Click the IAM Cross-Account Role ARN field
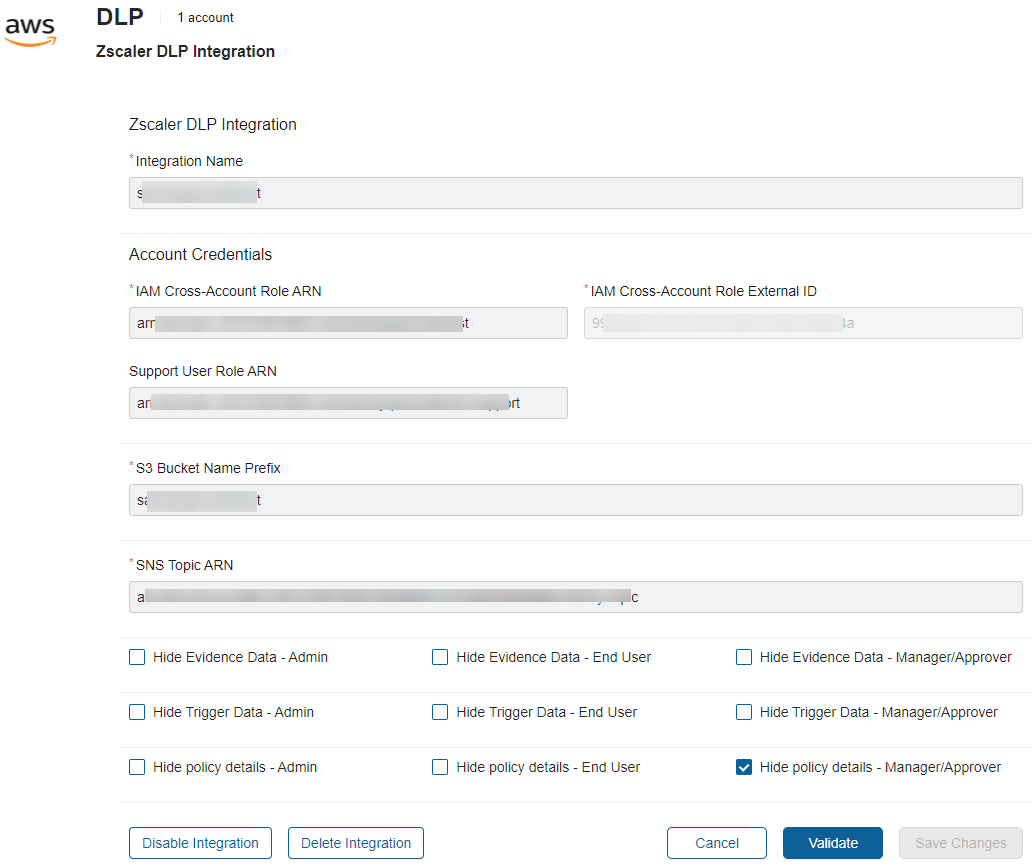This screenshot has height=867, width=1035. pos(348,323)
